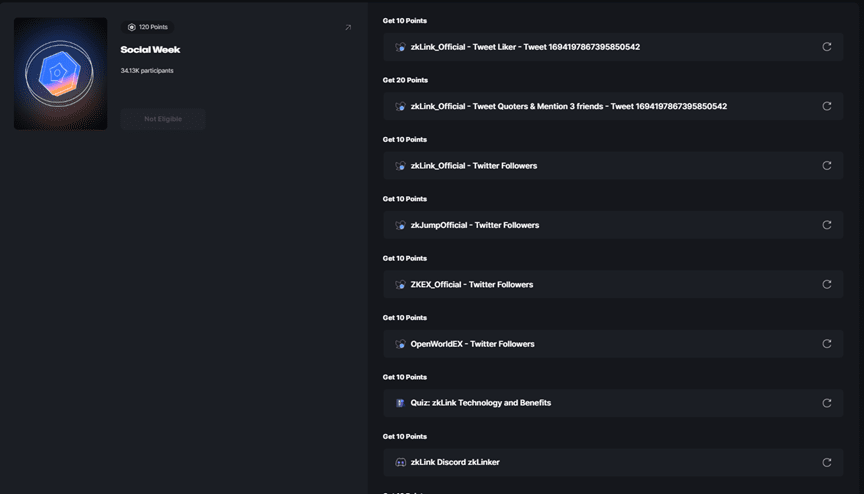This screenshot has width=864, height=494.
Task: Refresh the zkLink Technology quiz status
Action: [x=827, y=403]
